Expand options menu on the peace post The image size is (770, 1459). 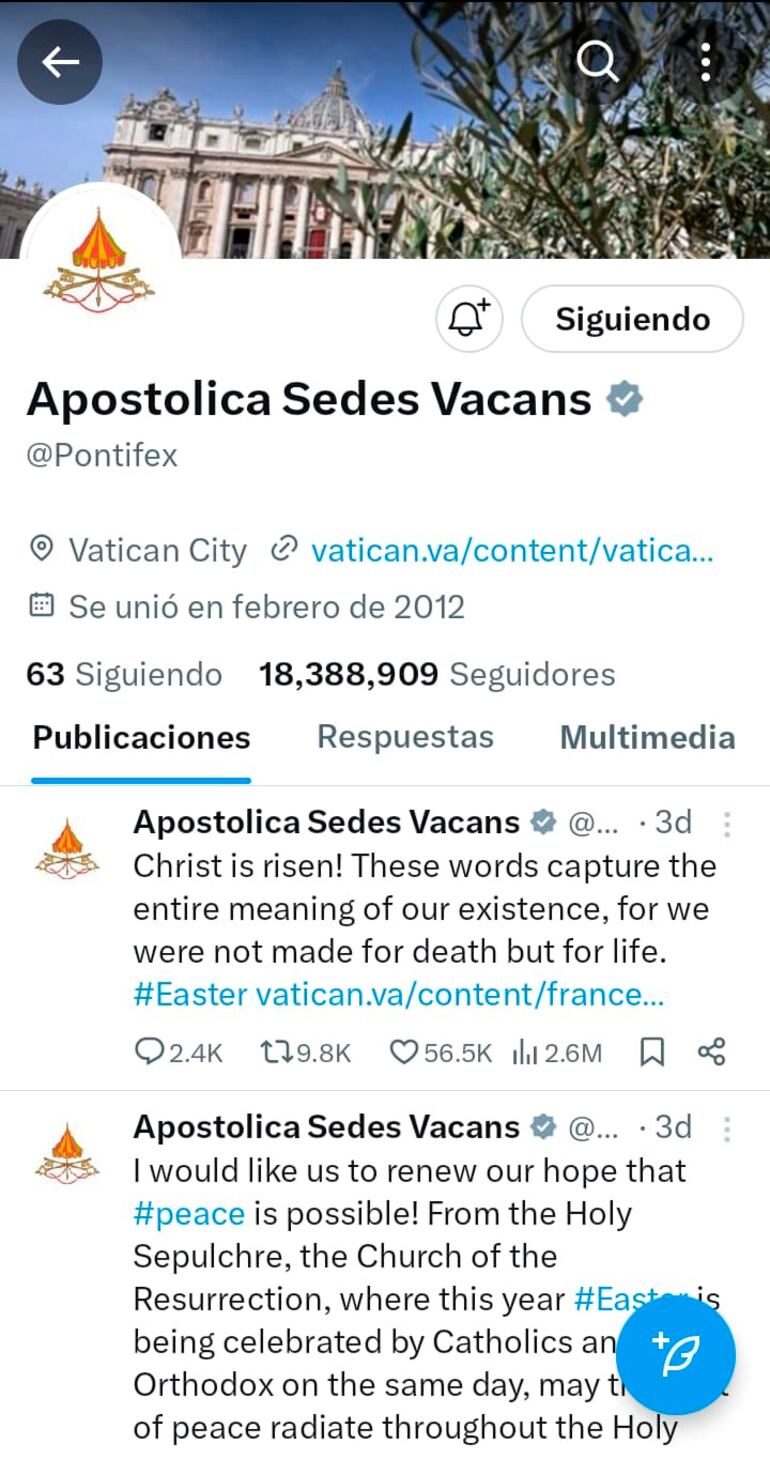pos(727,1129)
